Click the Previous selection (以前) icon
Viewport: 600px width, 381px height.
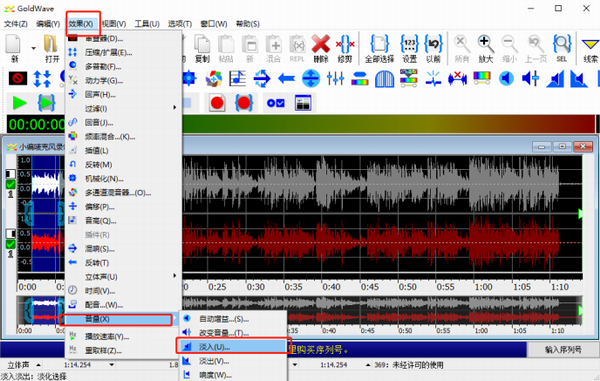click(x=433, y=48)
